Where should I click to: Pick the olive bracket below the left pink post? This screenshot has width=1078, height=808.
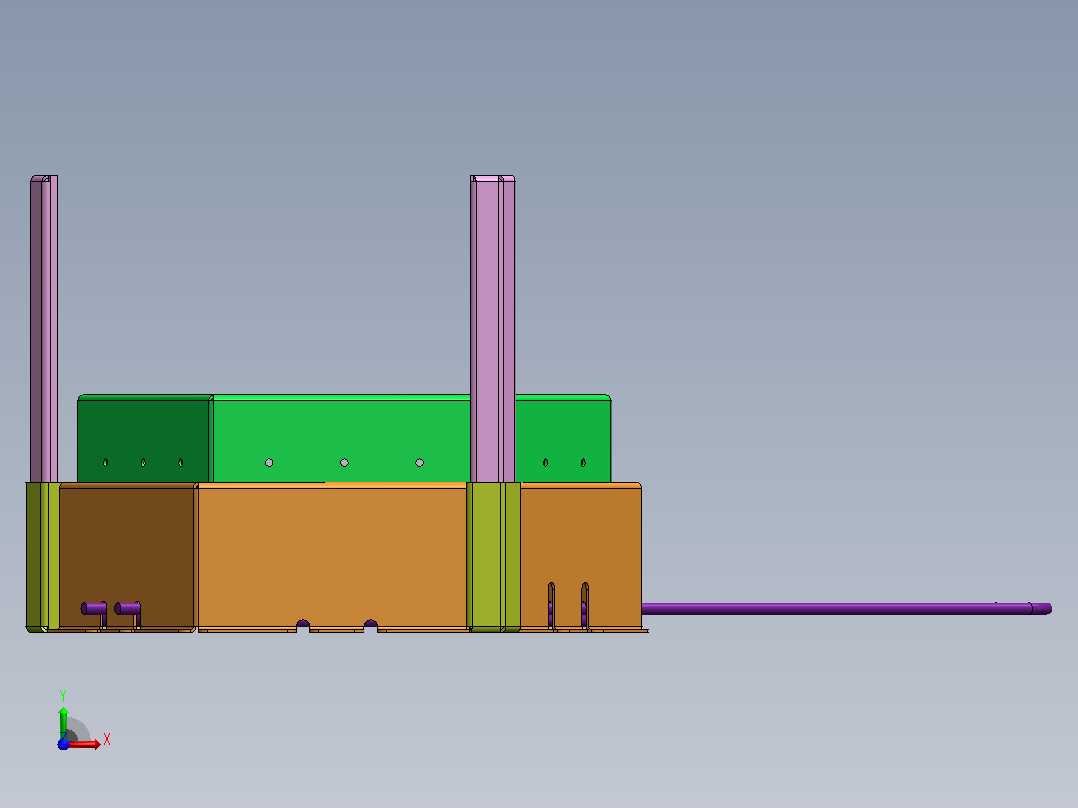(x=43, y=556)
